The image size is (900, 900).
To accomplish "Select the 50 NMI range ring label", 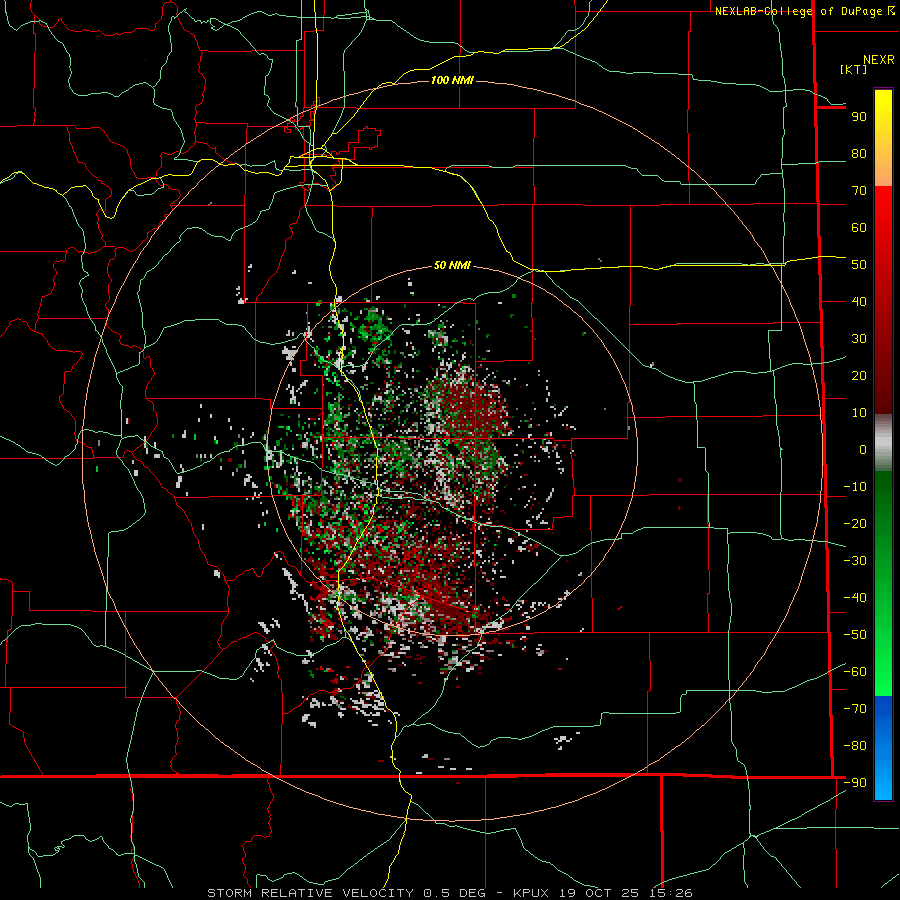I will click(x=452, y=265).
